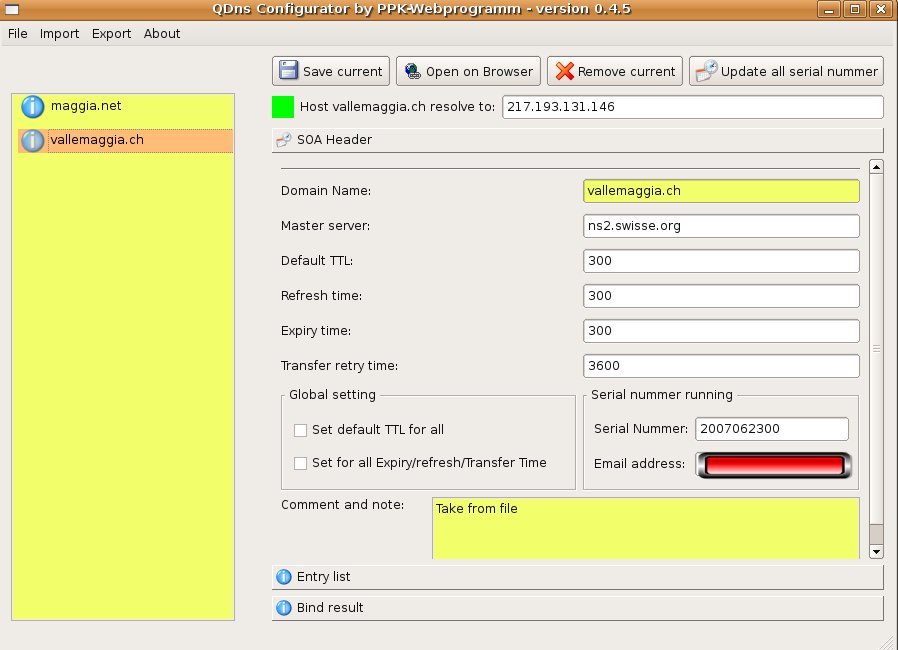This screenshot has height=650, width=898.
Task: Open the File menu
Action: point(18,34)
